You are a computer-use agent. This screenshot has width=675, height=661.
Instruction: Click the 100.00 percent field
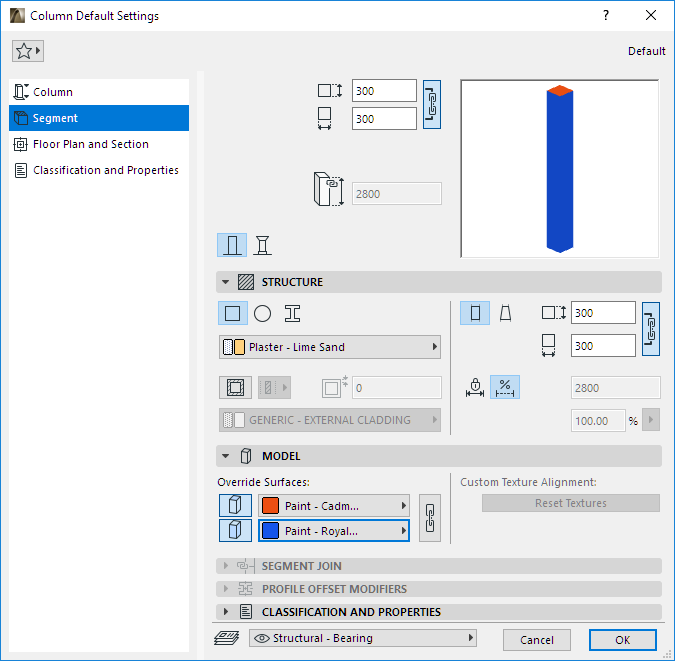coord(598,421)
